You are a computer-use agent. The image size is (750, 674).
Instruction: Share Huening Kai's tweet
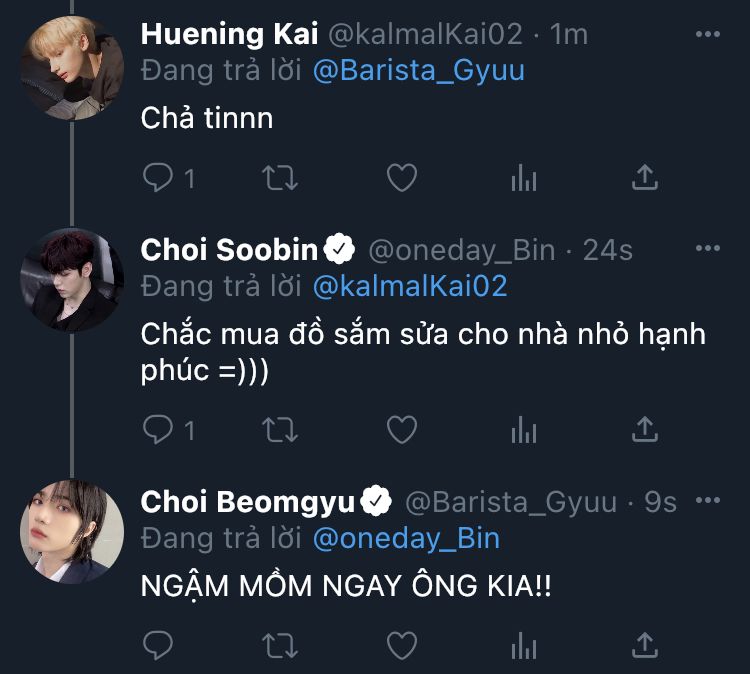[x=646, y=178]
